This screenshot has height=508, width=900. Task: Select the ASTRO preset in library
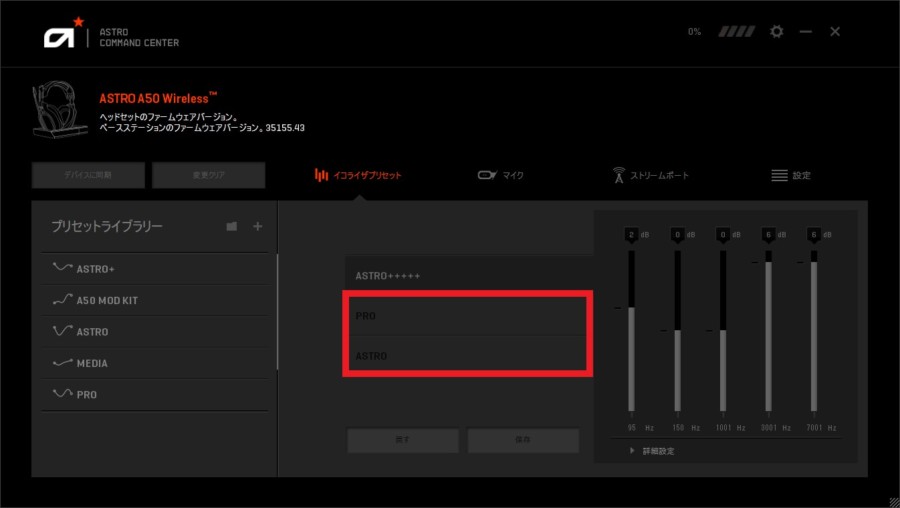pos(155,332)
